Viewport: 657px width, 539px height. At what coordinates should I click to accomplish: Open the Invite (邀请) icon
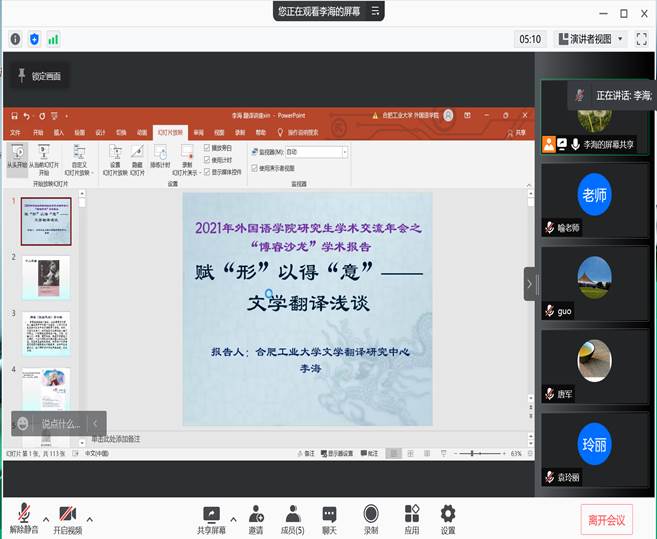click(256, 515)
